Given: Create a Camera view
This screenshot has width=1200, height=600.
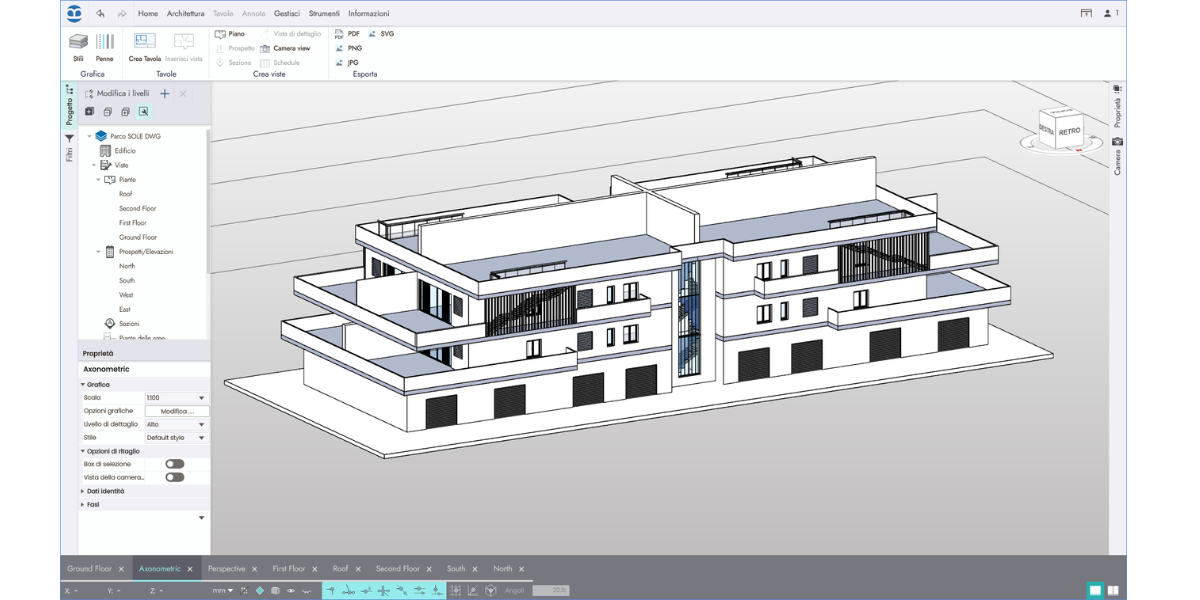Looking at the screenshot, I should (285, 48).
